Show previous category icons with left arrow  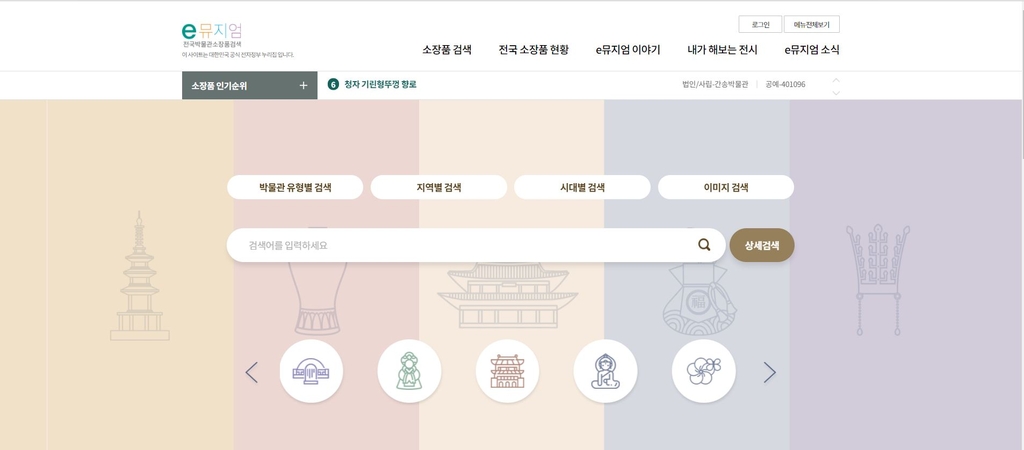(251, 372)
